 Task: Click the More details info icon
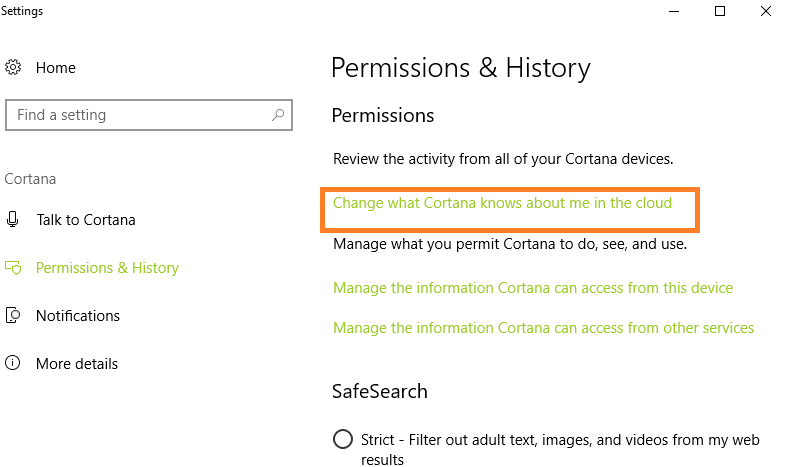click(x=13, y=363)
